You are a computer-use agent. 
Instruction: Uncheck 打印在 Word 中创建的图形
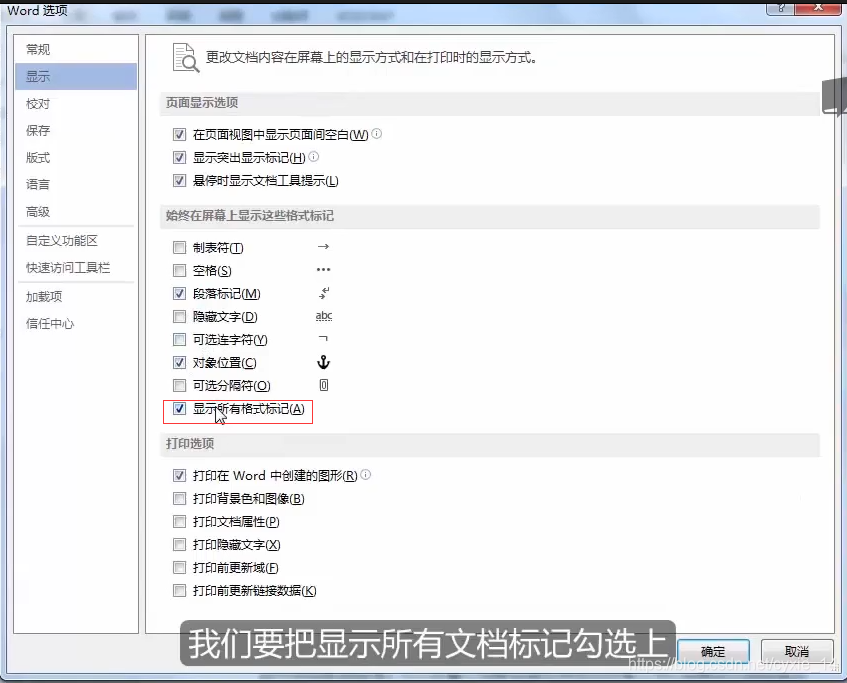click(x=179, y=476)
